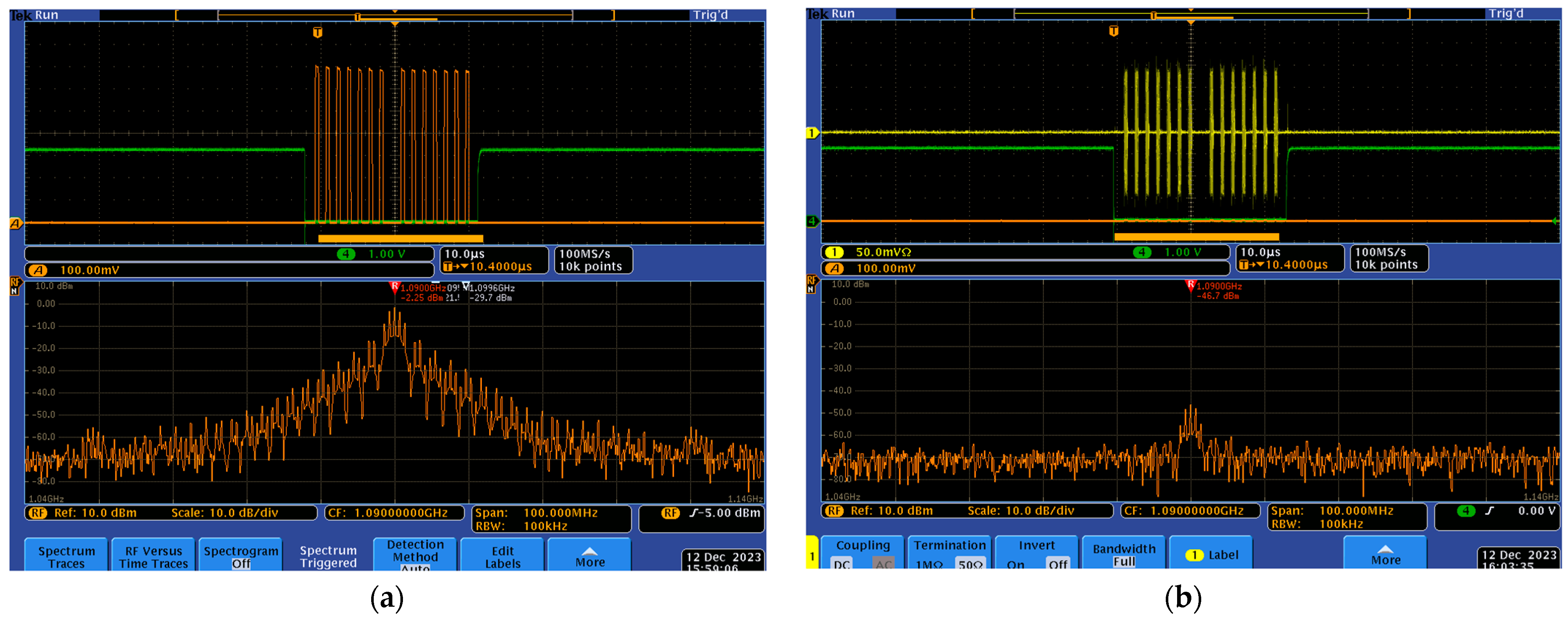The height and width of the screenshot is (621, 1568).
Task: Set Invert to On in panel (b)
Action: pos(1015,564)
